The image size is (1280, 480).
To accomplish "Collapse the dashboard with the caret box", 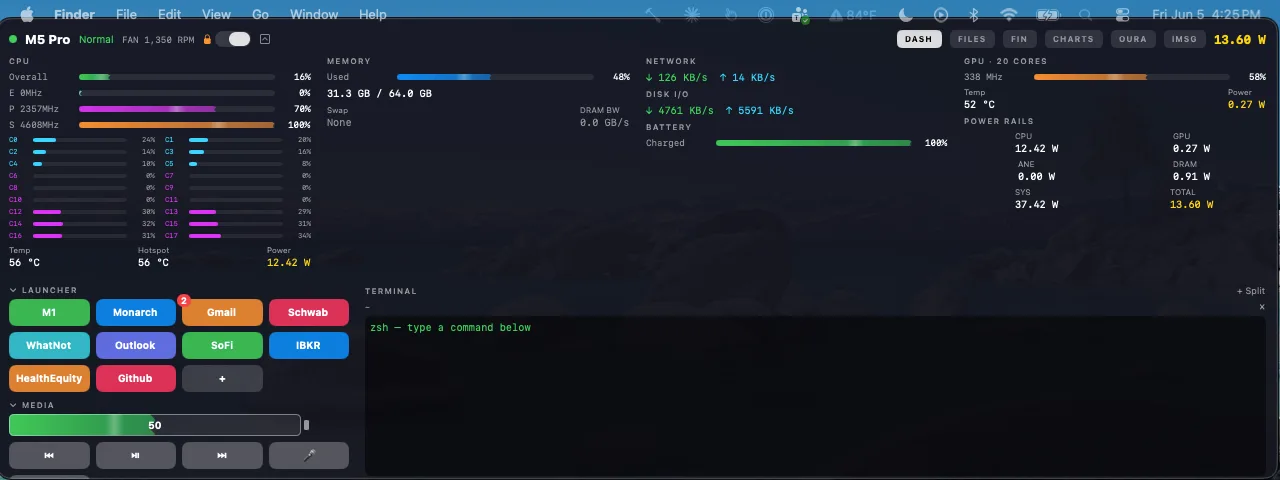I will 264,39.
